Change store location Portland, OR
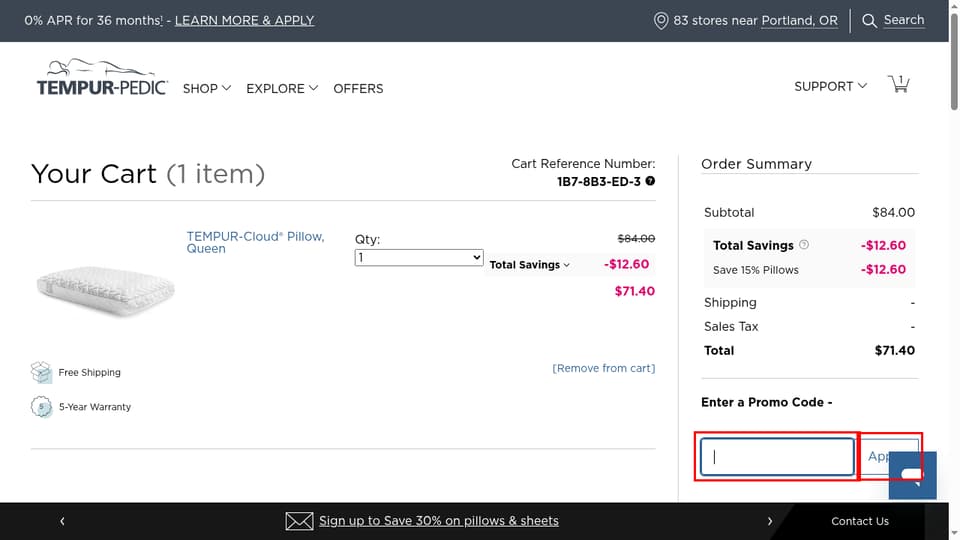The image size is (960, 540). coord(799,20)
